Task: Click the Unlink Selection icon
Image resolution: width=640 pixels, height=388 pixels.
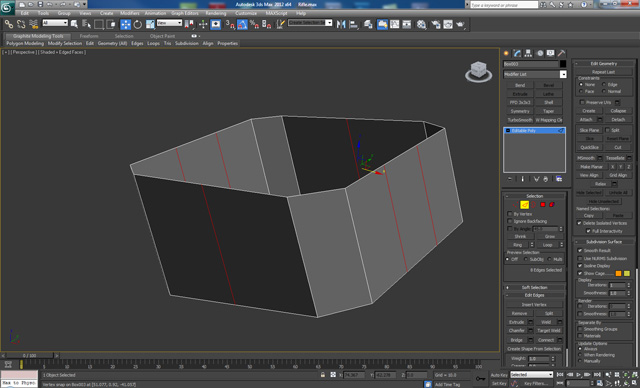Action: 21,24
